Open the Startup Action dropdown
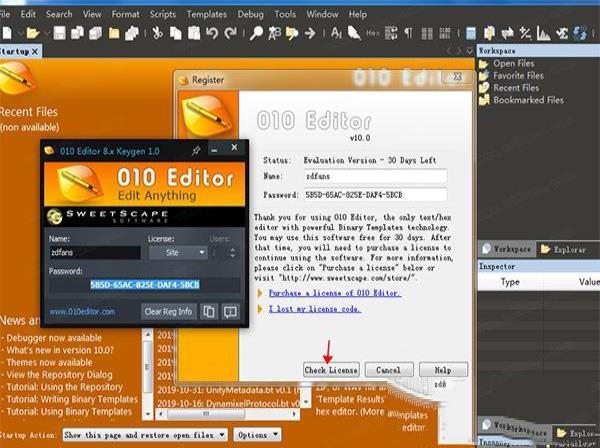The height and width of the screenshot is (448, 600). click(145, 435)
